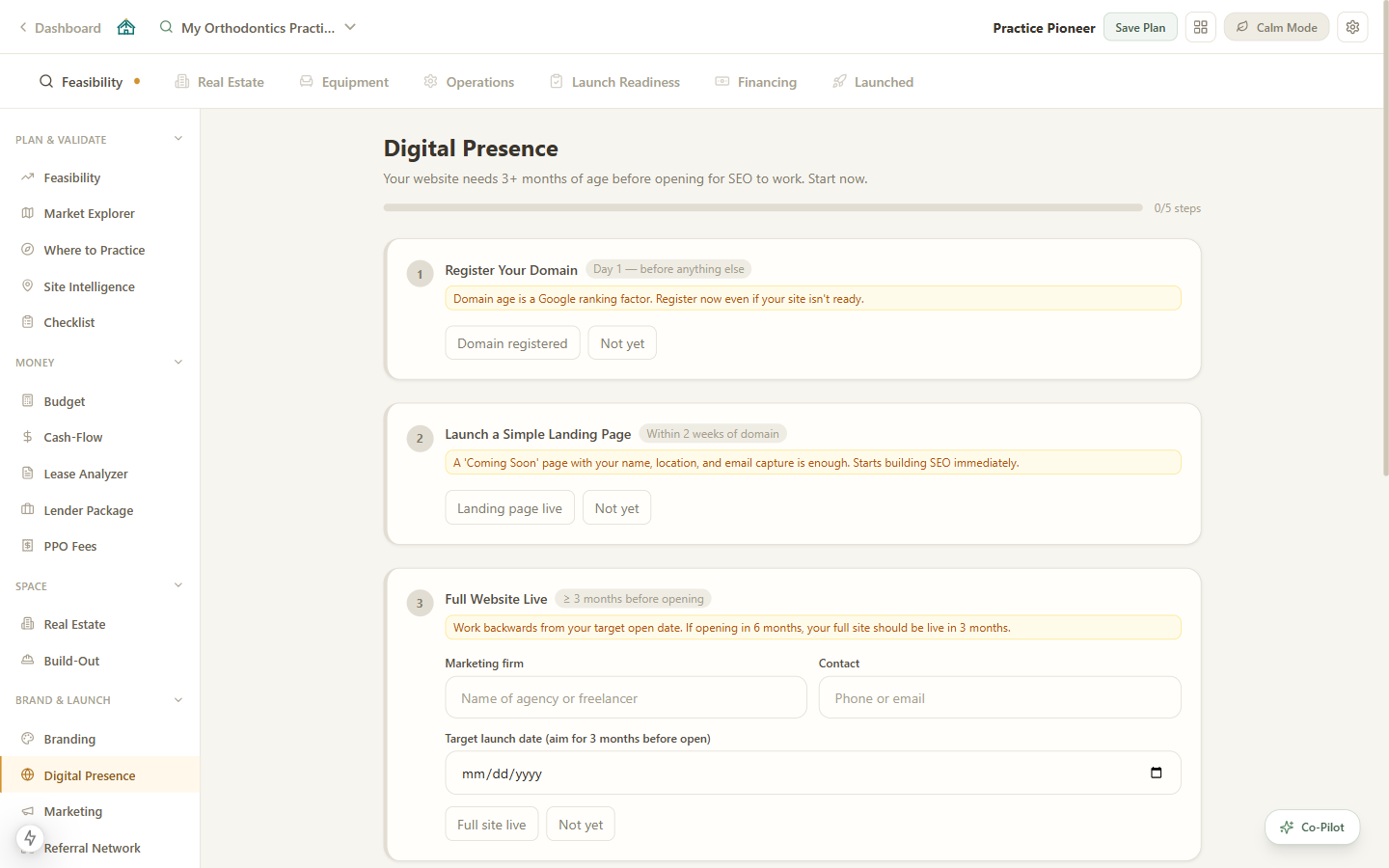
Task: Toggle Calm Mode
Action: 1276,27
